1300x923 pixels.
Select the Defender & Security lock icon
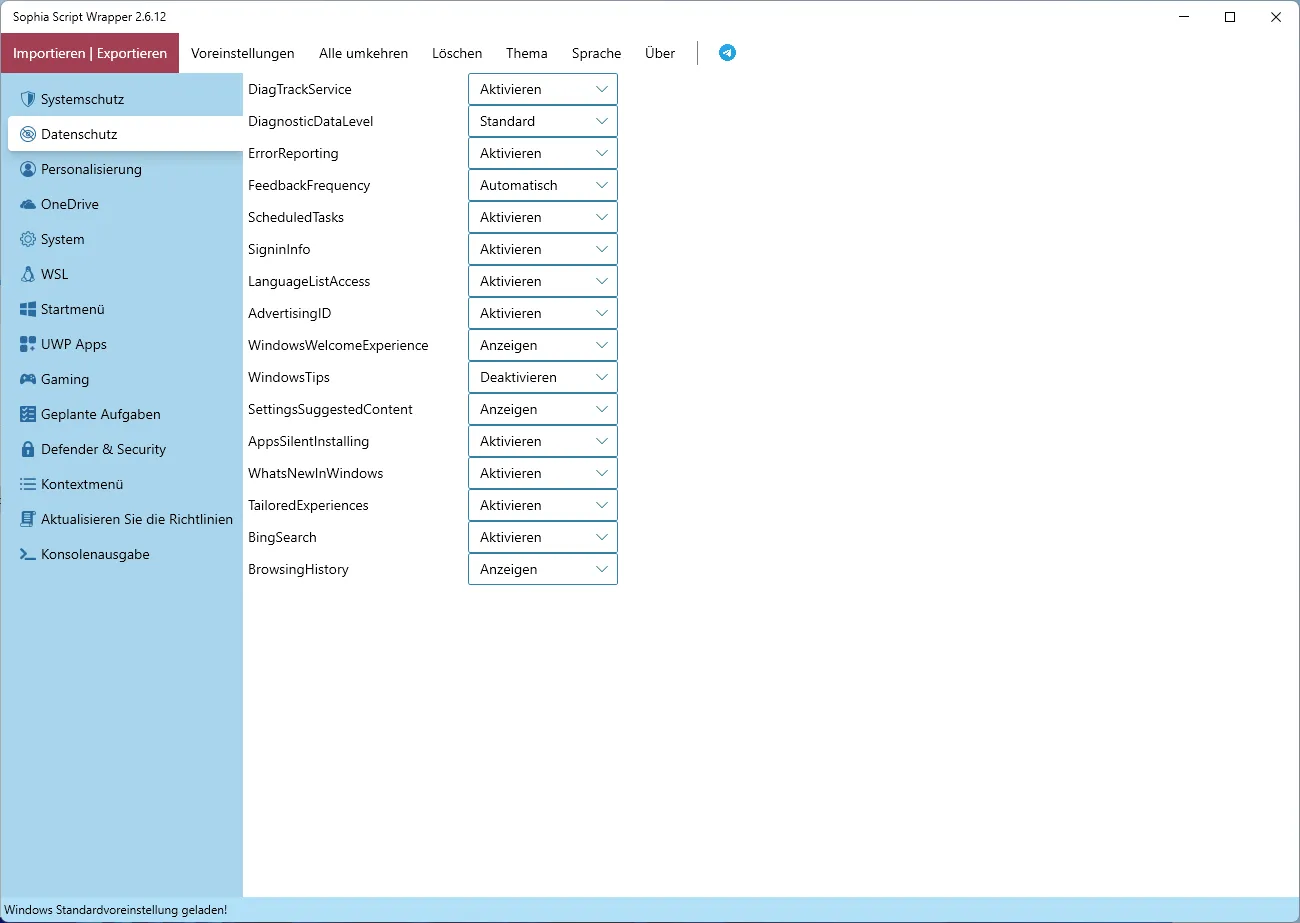[28, 449]
